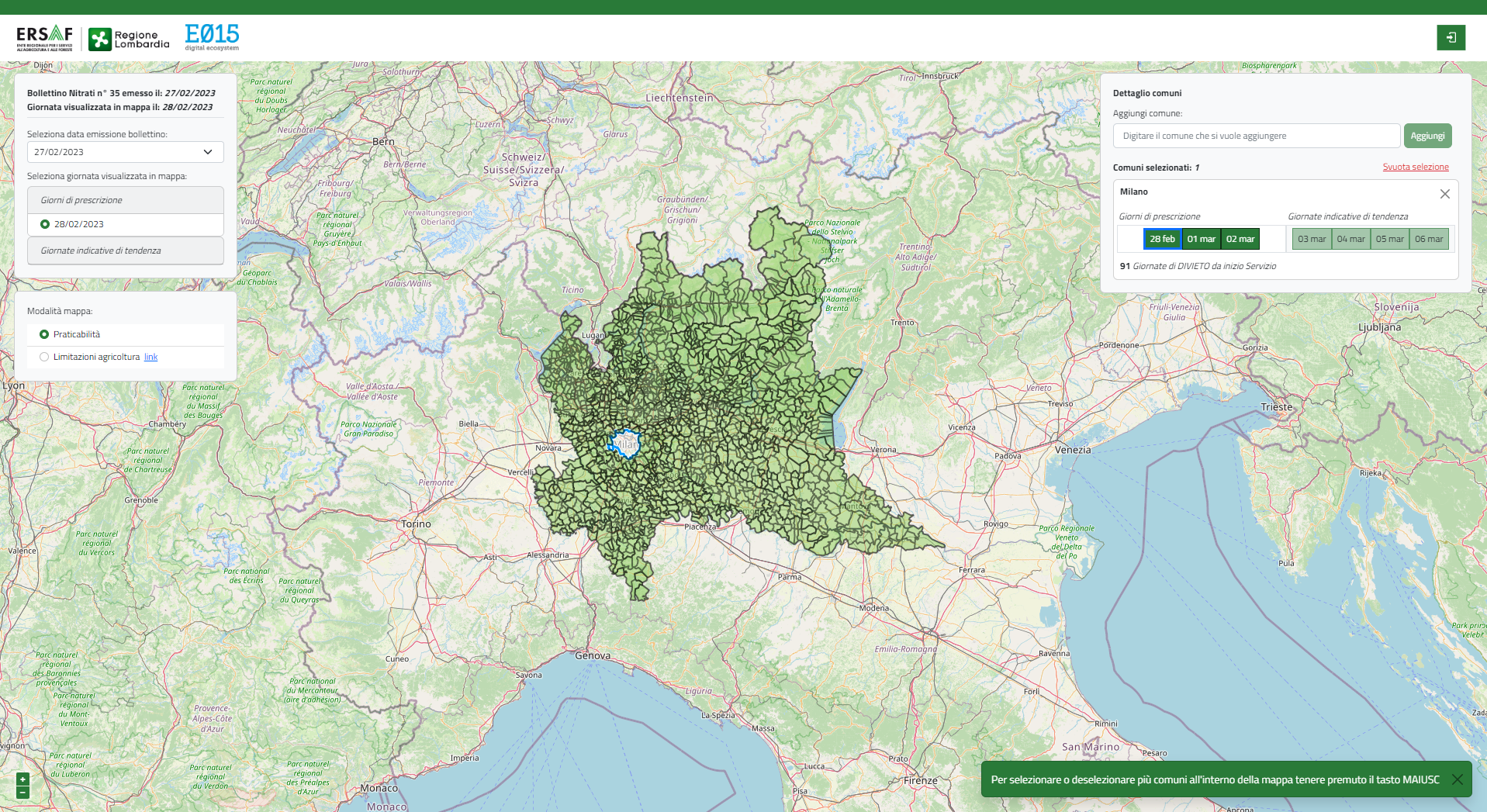
Task: Select the Praticabilità map mode
Action: [44, 334]
